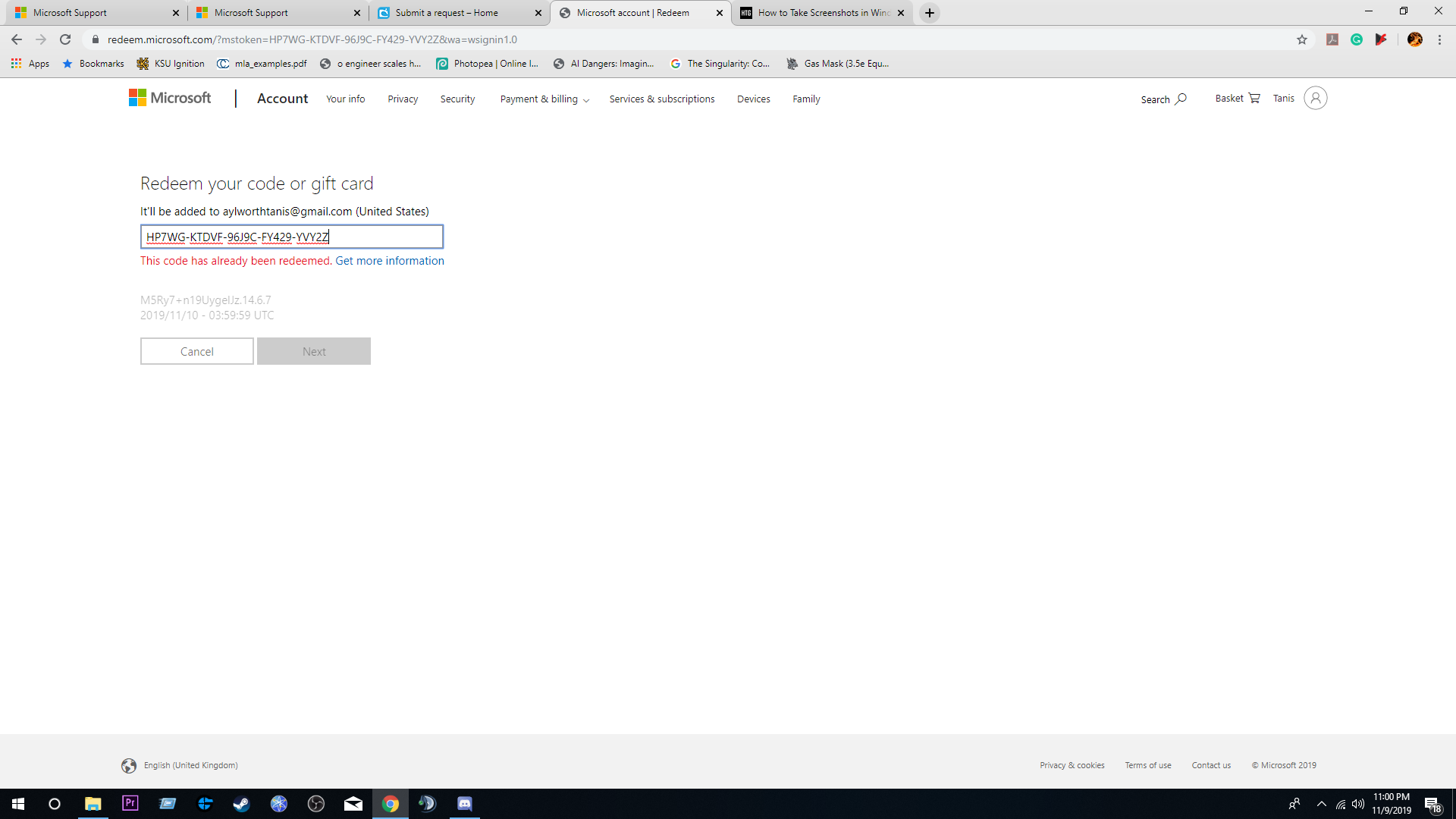Open the Basket shopping cart icon
This screenshot has height=819, width=1456.
1254,99
